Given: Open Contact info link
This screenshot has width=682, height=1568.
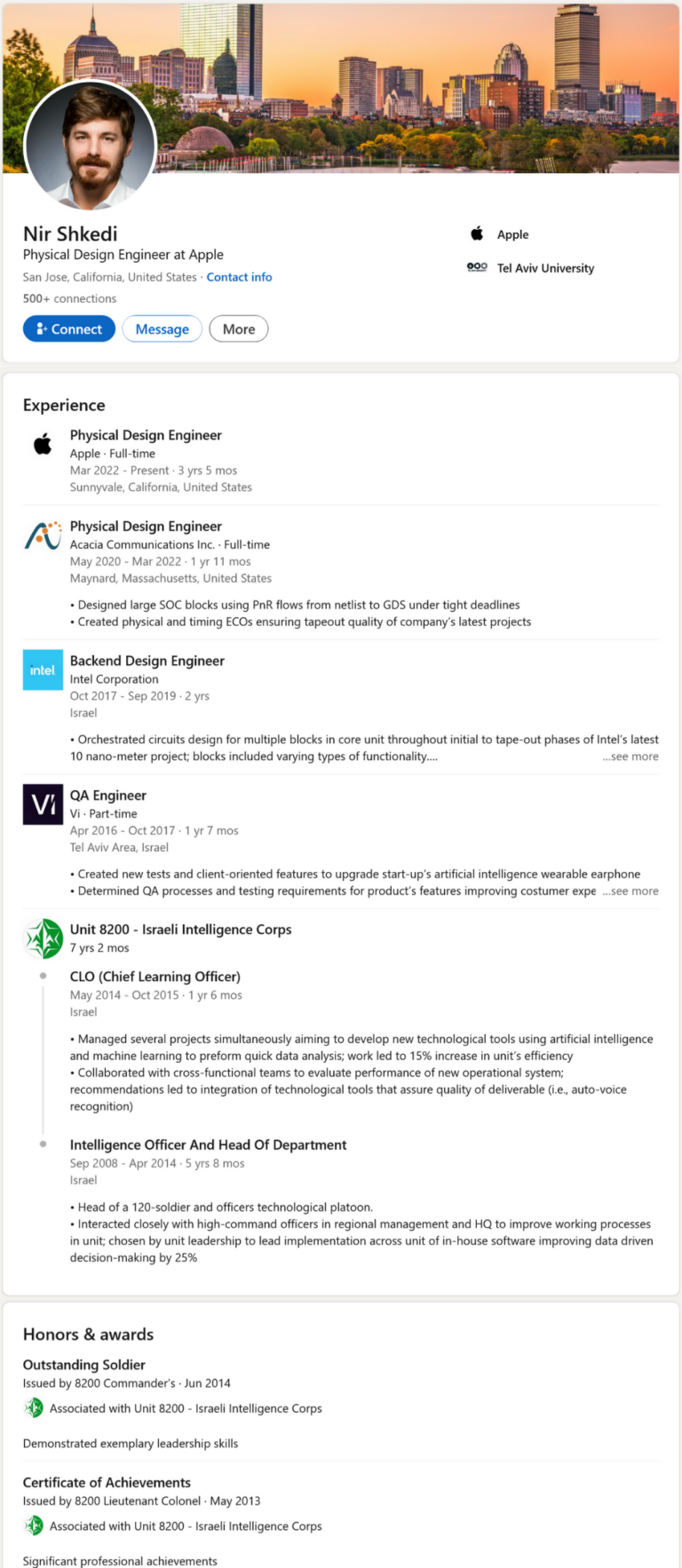Looking at the screenshot, I should tap(239, 276).
